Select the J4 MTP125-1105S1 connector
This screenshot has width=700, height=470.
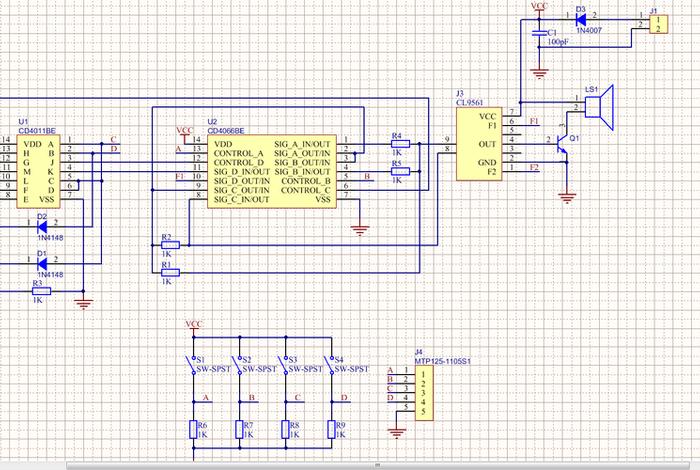click(x=424, y=393)
